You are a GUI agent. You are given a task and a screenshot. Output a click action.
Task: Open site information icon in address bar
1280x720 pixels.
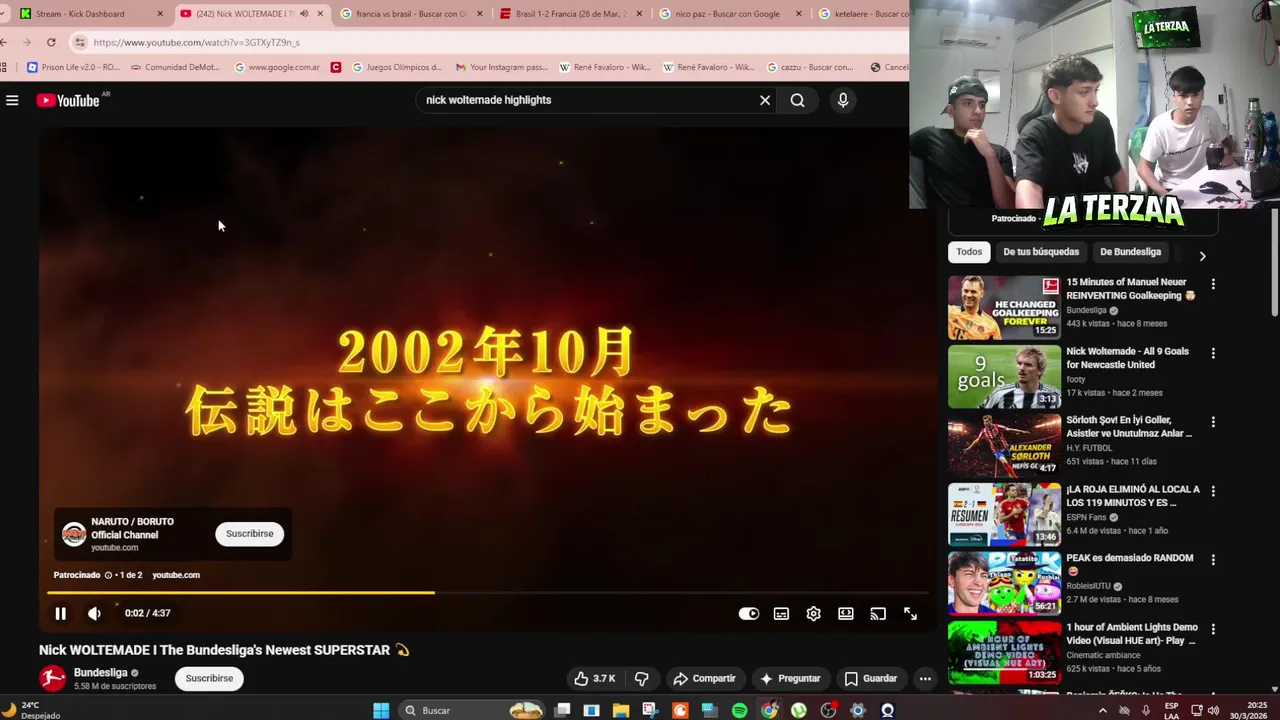[80, 42]
